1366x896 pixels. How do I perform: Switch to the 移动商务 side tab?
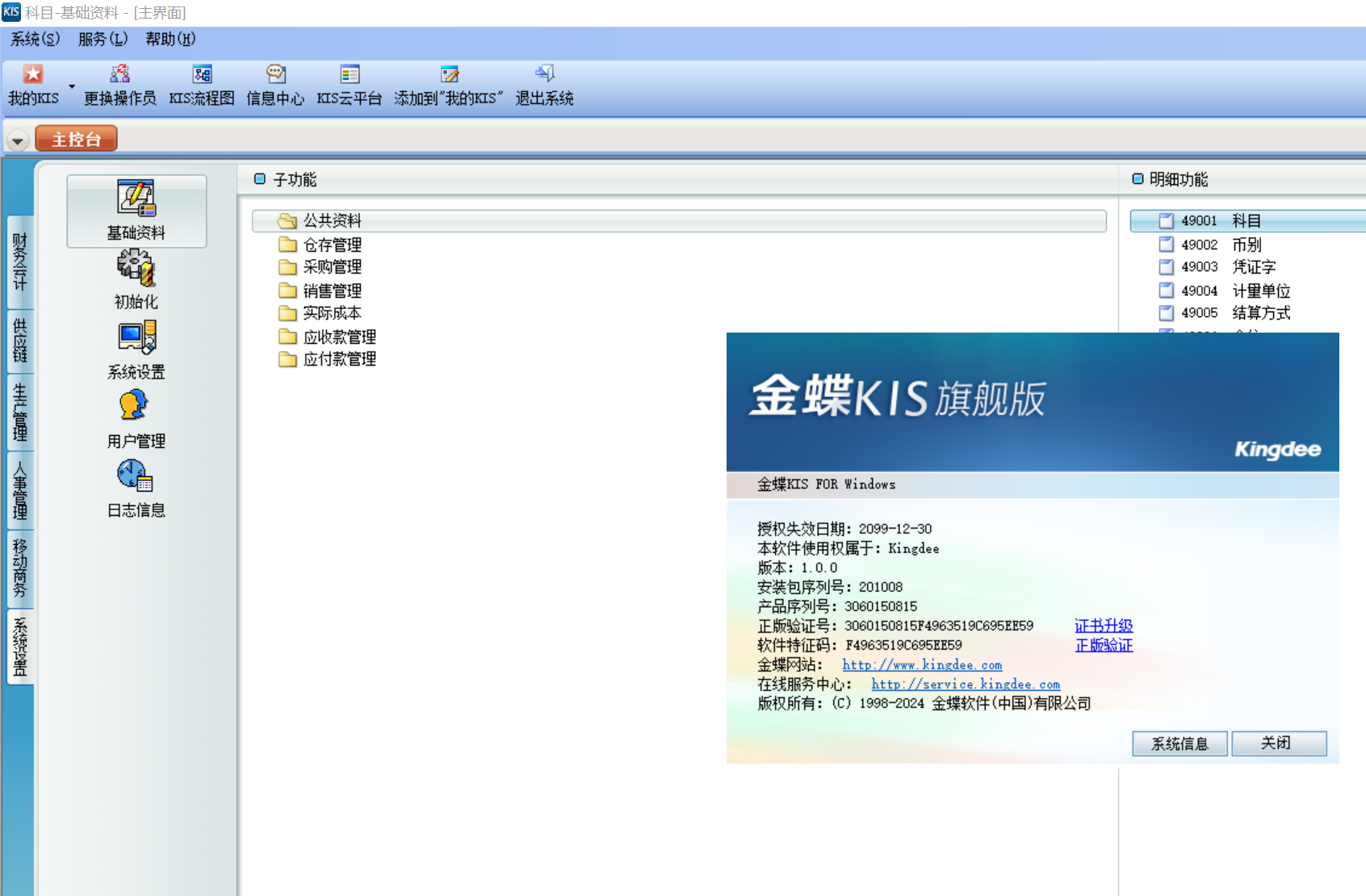point(20,568)
